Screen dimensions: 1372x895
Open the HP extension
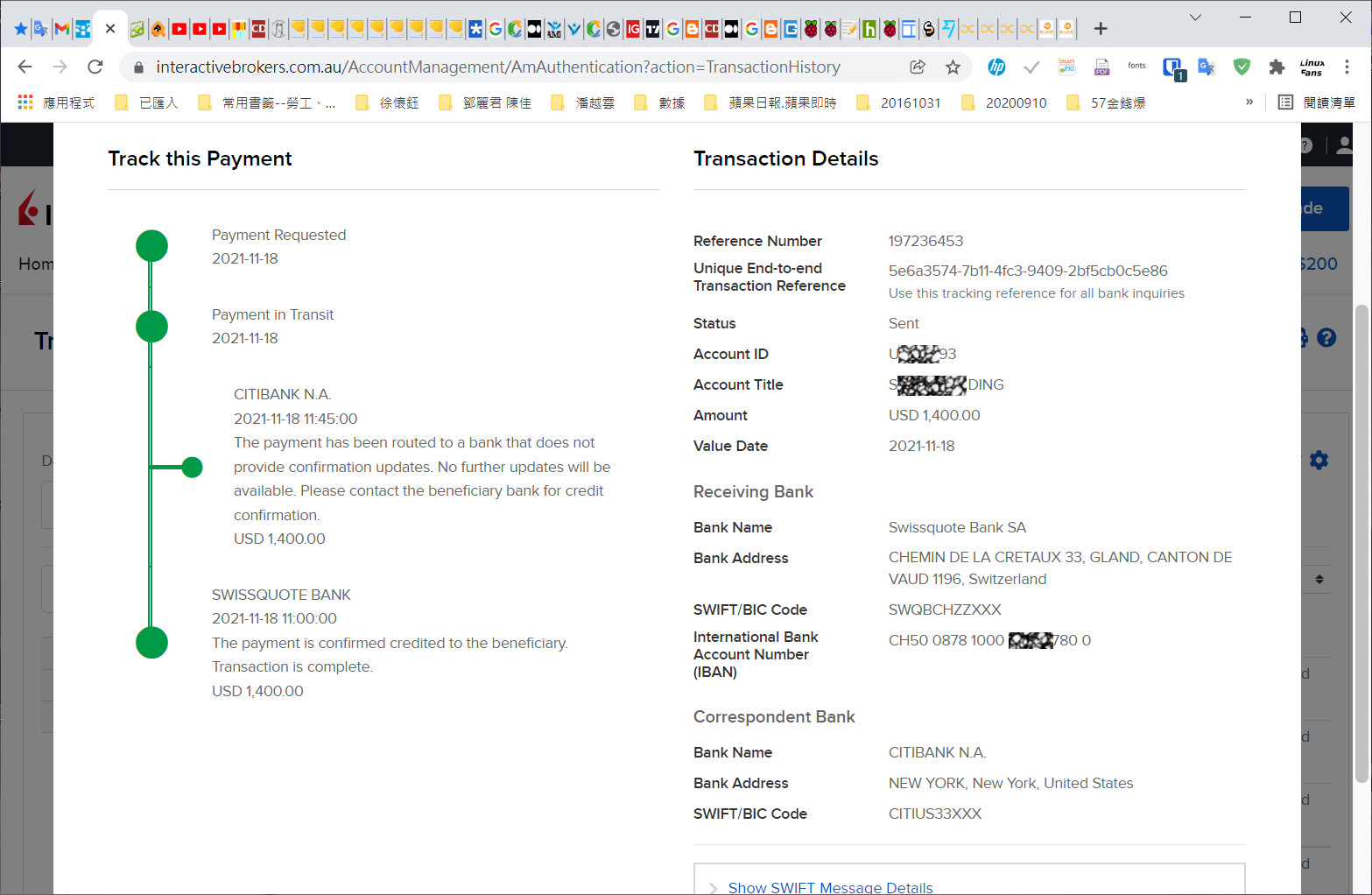coord(996,67)
